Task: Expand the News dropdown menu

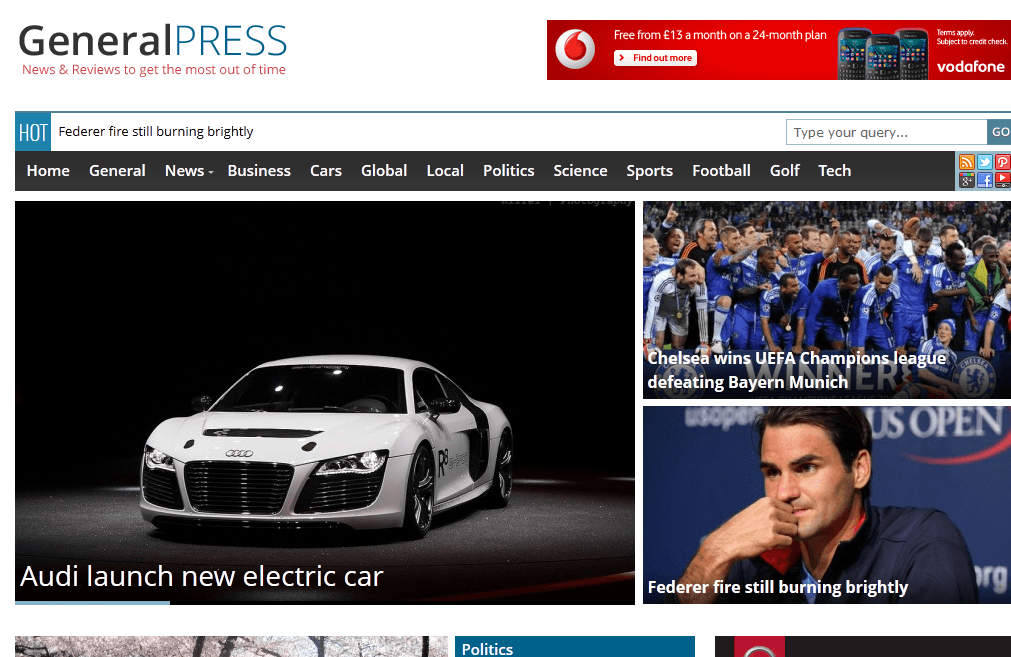Action: 189,171
